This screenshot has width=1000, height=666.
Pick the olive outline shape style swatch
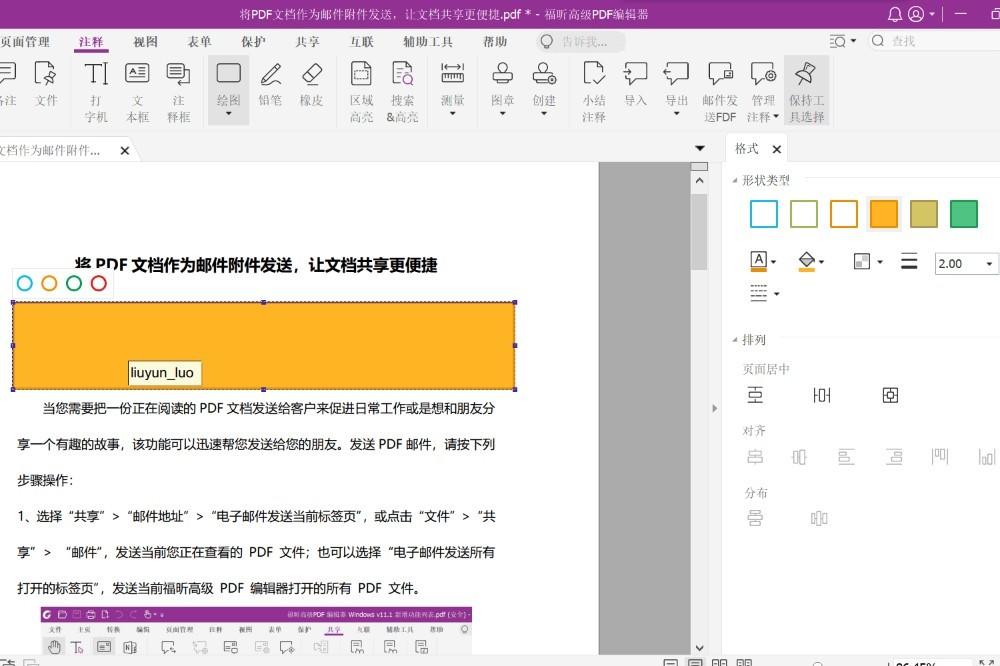pos(804,214)
